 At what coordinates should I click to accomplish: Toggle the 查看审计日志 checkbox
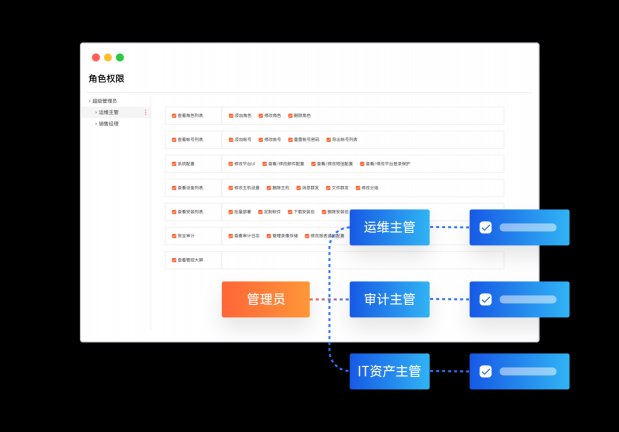(x=231, y=236)
